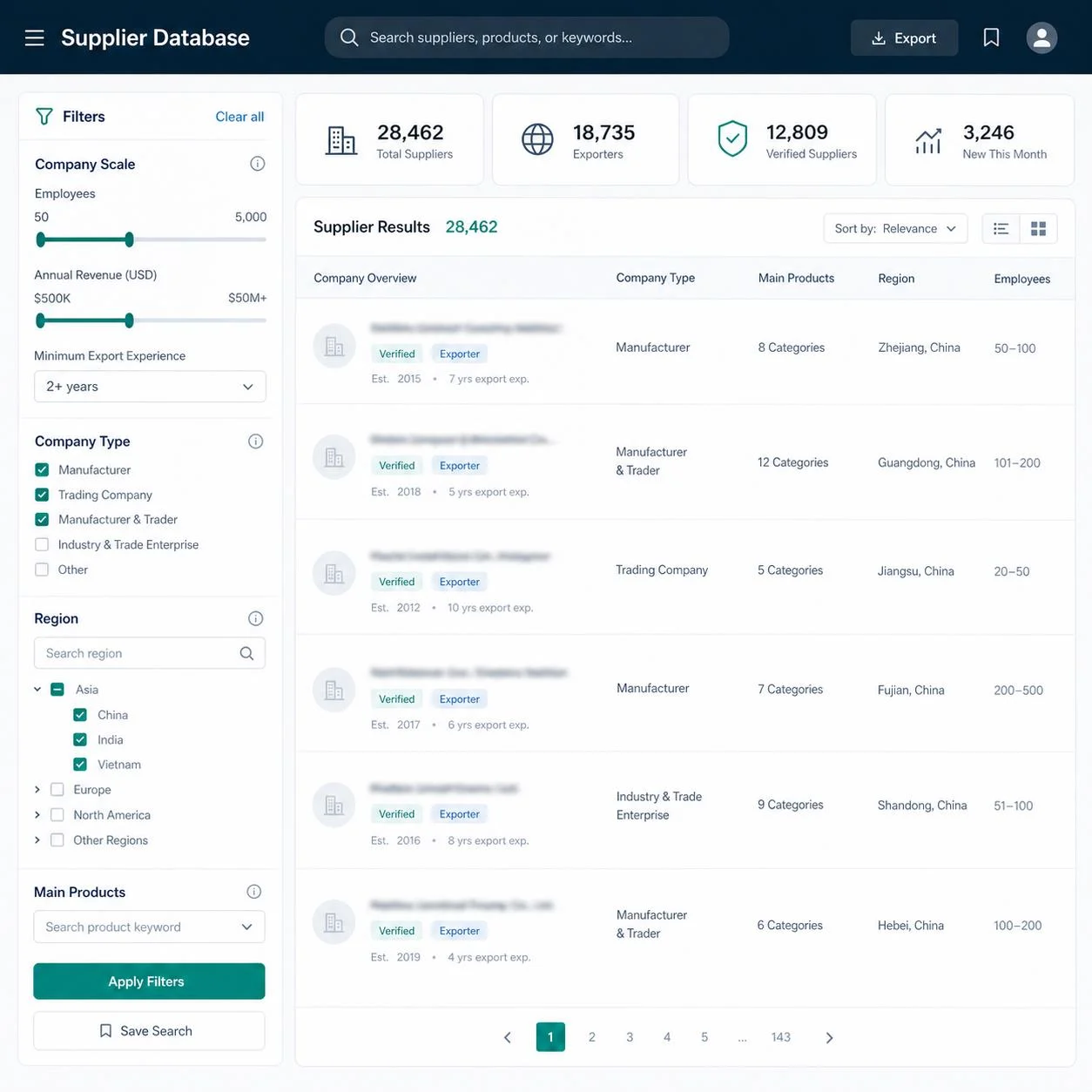1092x1092 pixels.
Task: Uncheck the Vietnam checkbox
Action: (80, 765)
